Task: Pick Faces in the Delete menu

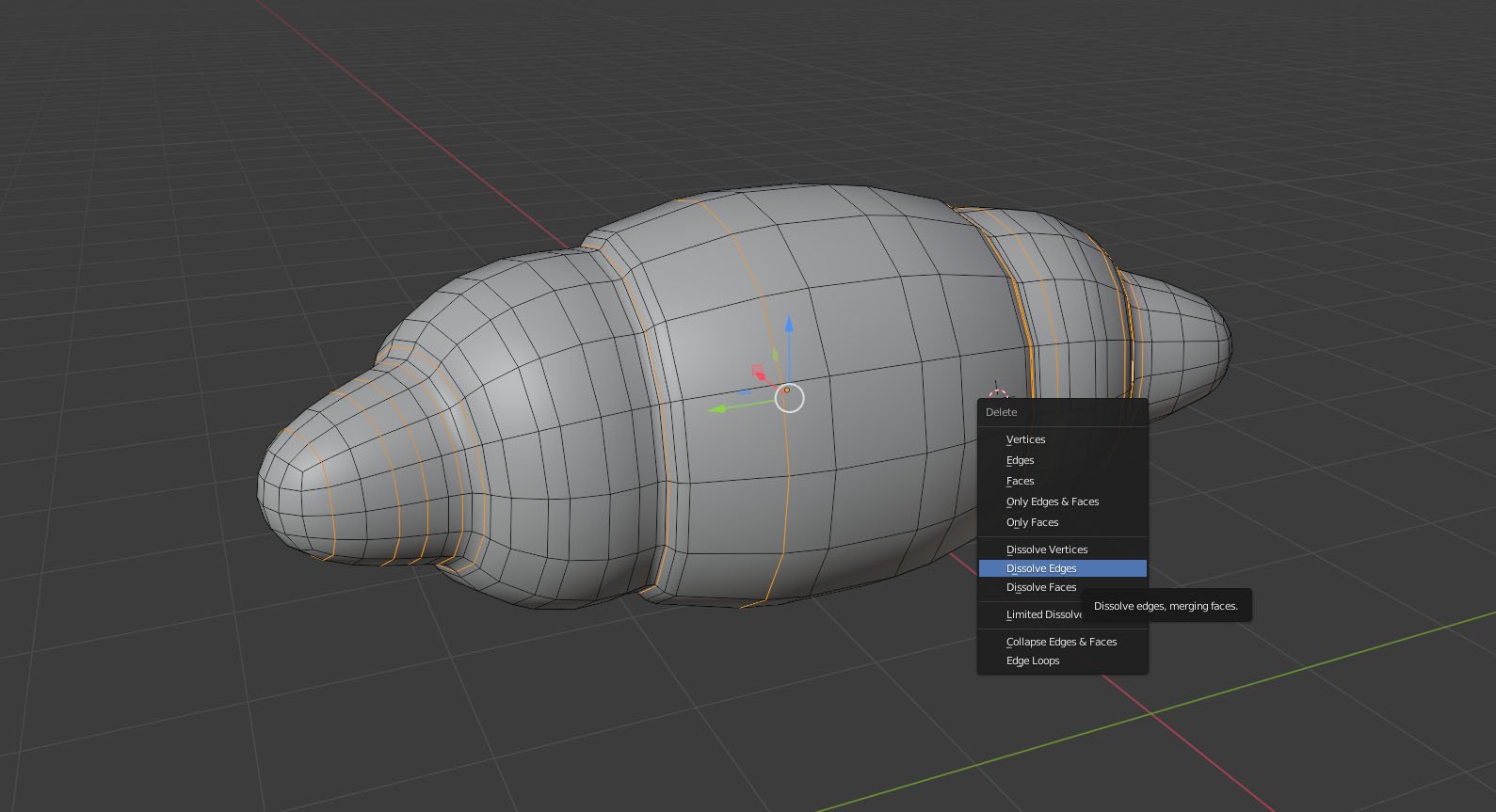Action: click(x=1020, y=481)
